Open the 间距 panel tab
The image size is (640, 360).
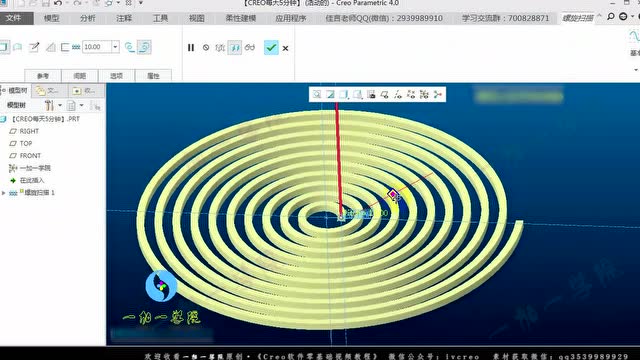[80, 76]
